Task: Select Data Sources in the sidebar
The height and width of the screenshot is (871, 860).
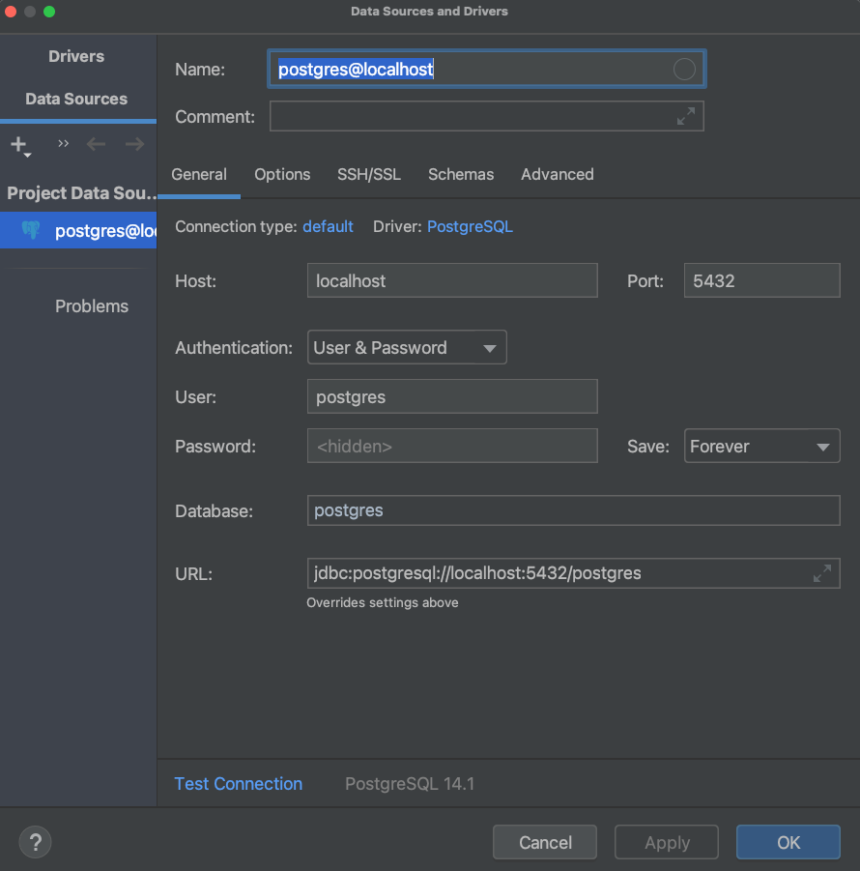Action: tap(77, 99)
